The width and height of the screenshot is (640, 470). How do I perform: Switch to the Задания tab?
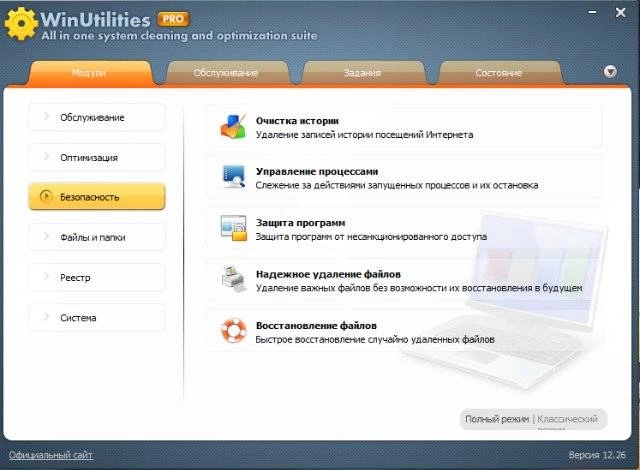pyautogui.click(x=362, y=73)
